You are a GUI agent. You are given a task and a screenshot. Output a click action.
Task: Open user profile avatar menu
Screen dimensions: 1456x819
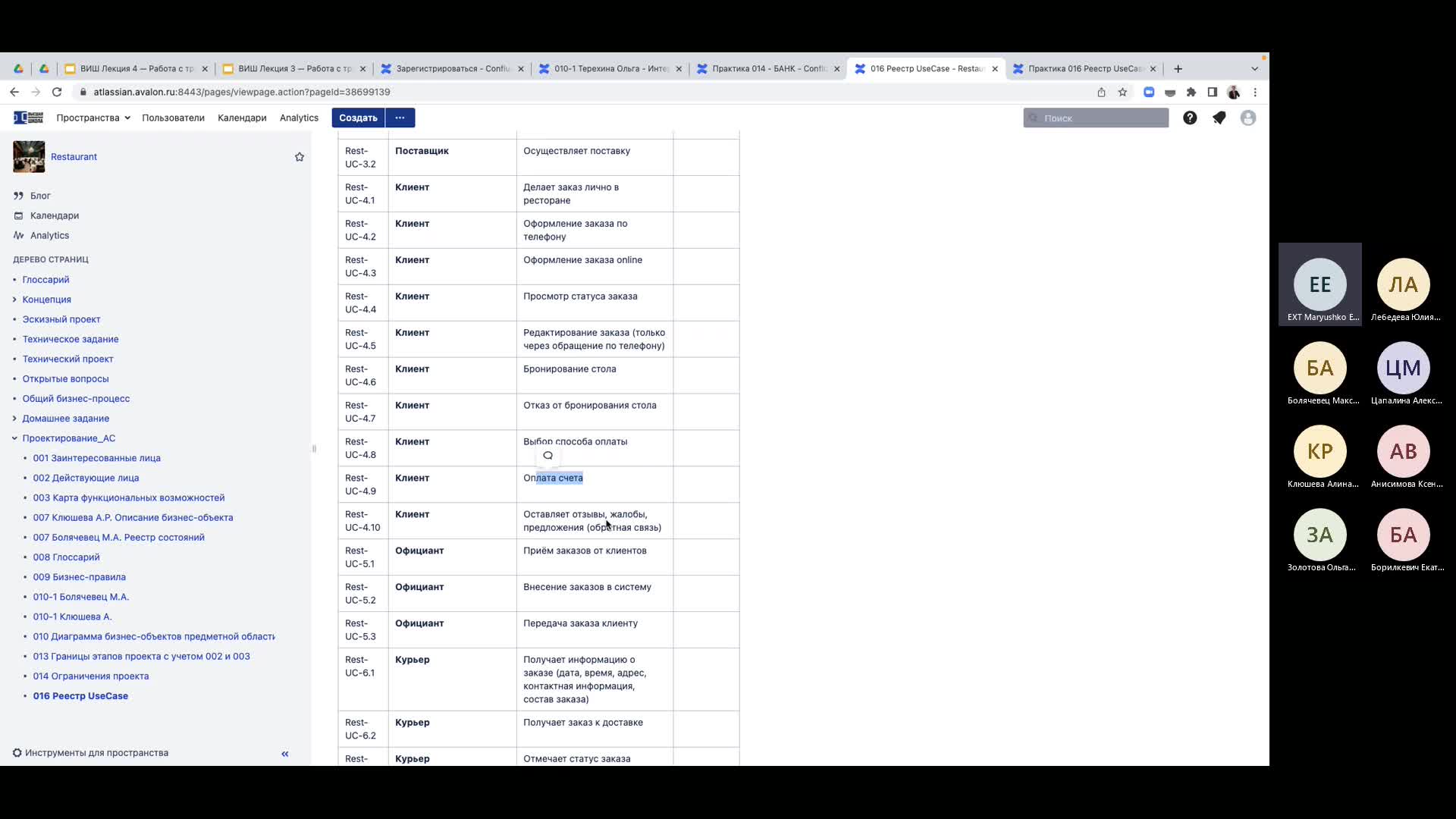[1248, 118]
